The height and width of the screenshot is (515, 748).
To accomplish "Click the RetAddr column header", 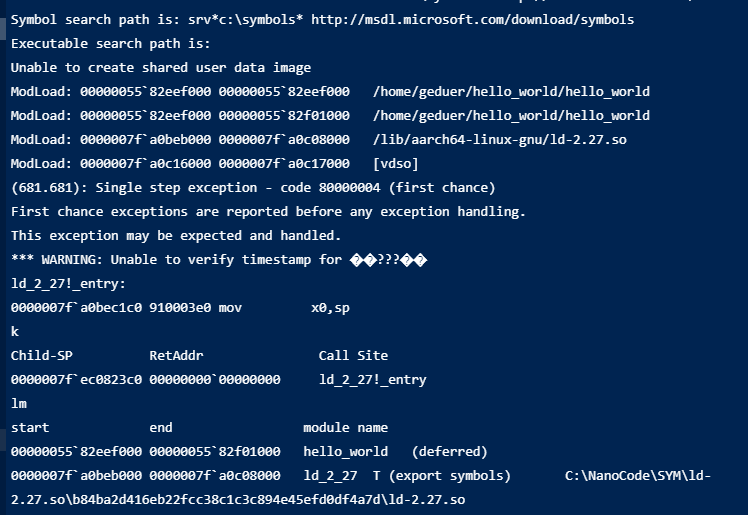I will point(176,356).
